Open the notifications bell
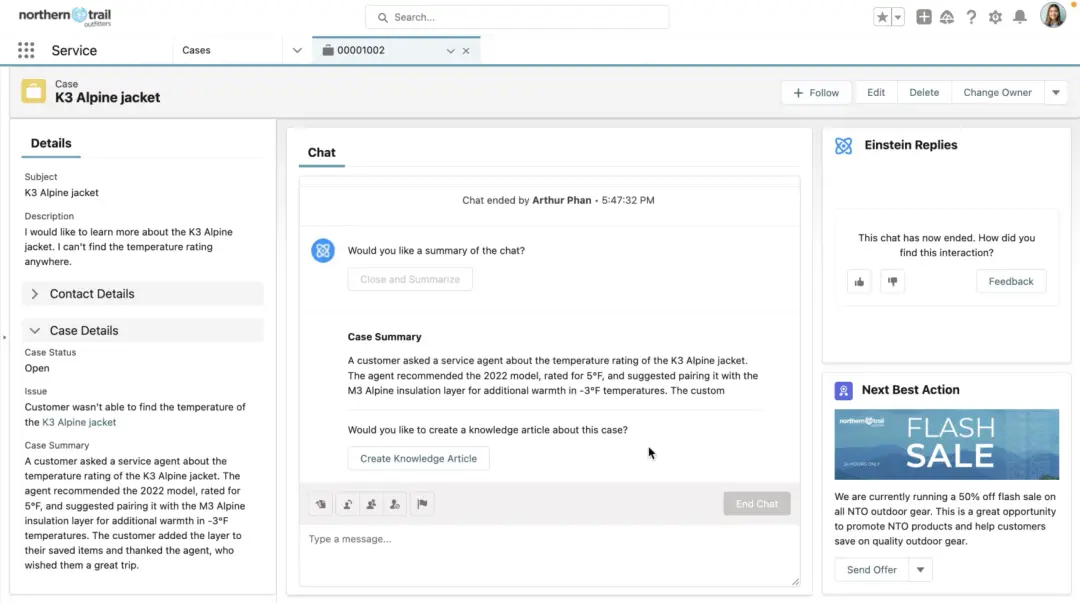This screenshot has height=603, width=1080. tap(1020, 17)
